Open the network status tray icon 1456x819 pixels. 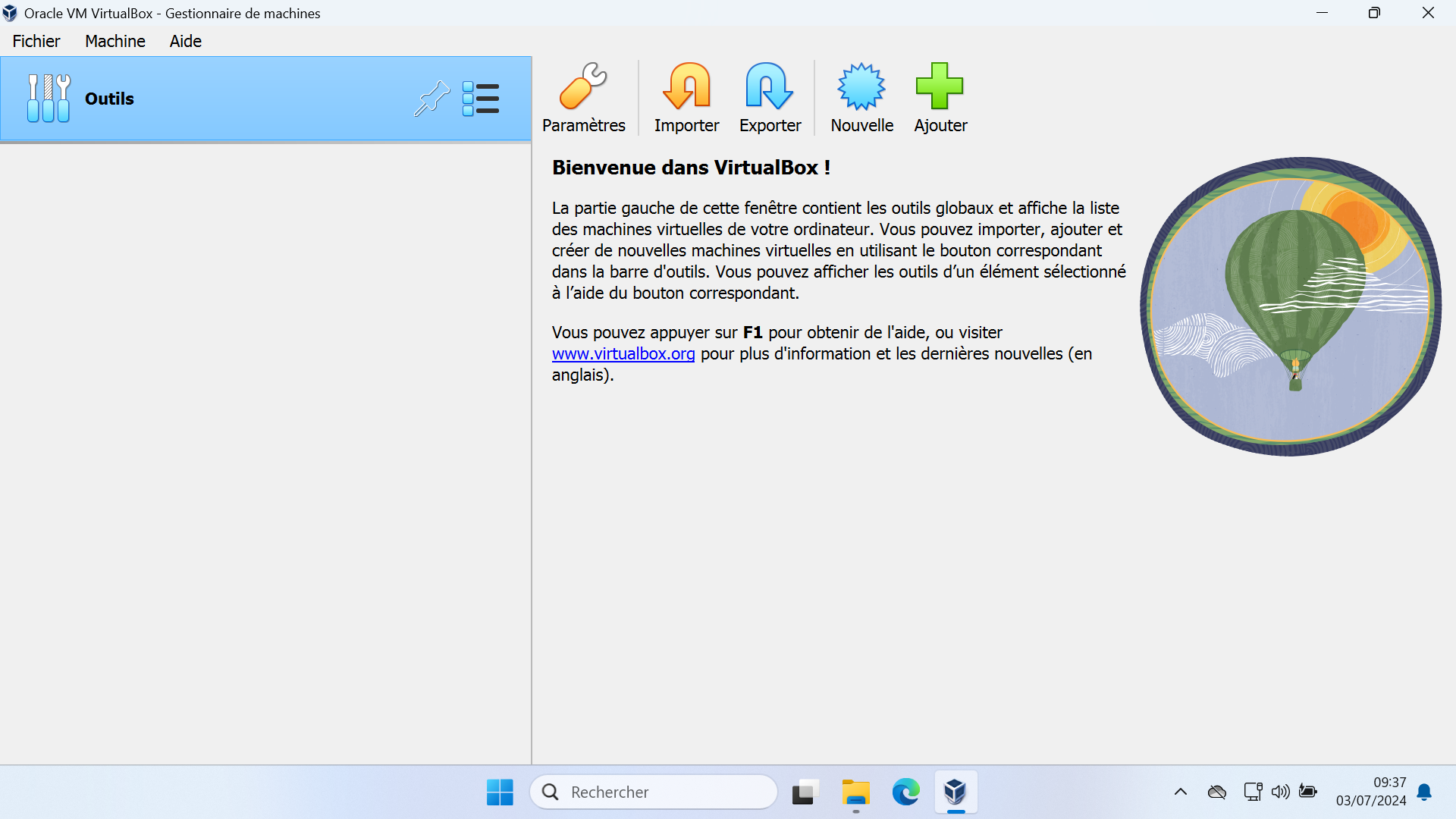pyautogui.click(x=1253, y=792)
